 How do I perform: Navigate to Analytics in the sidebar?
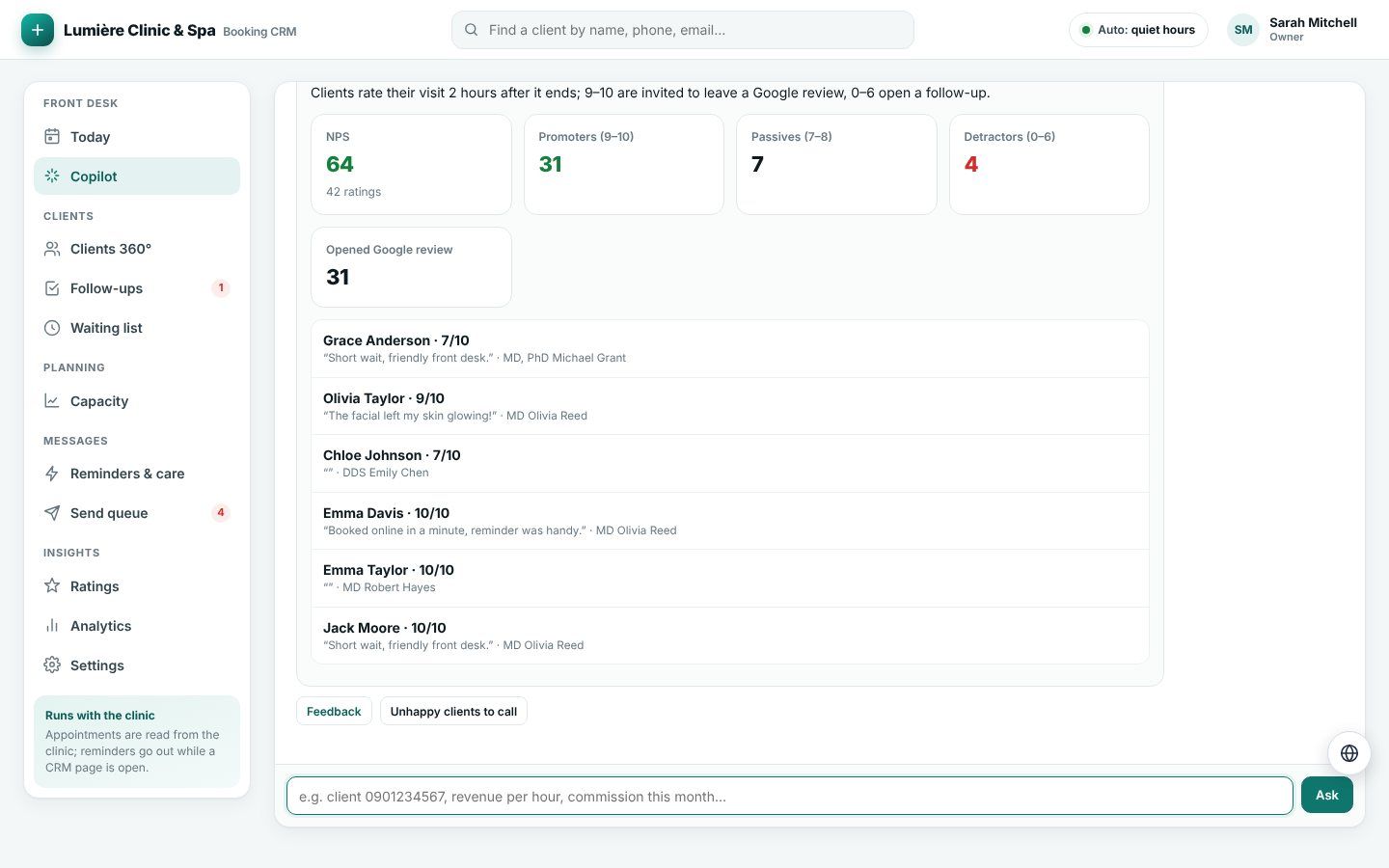click(137, 626)
